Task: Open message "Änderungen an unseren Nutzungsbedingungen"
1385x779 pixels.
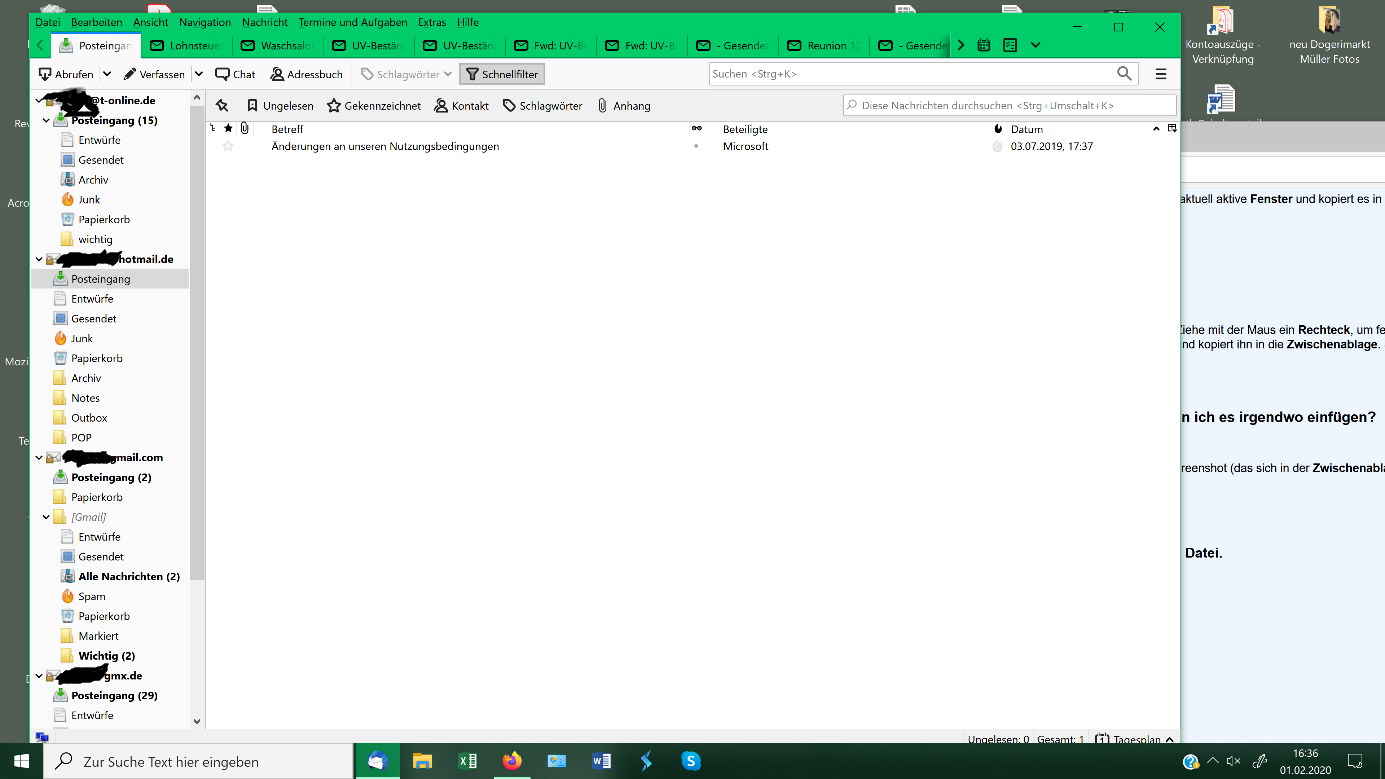Action: (385, 146)
